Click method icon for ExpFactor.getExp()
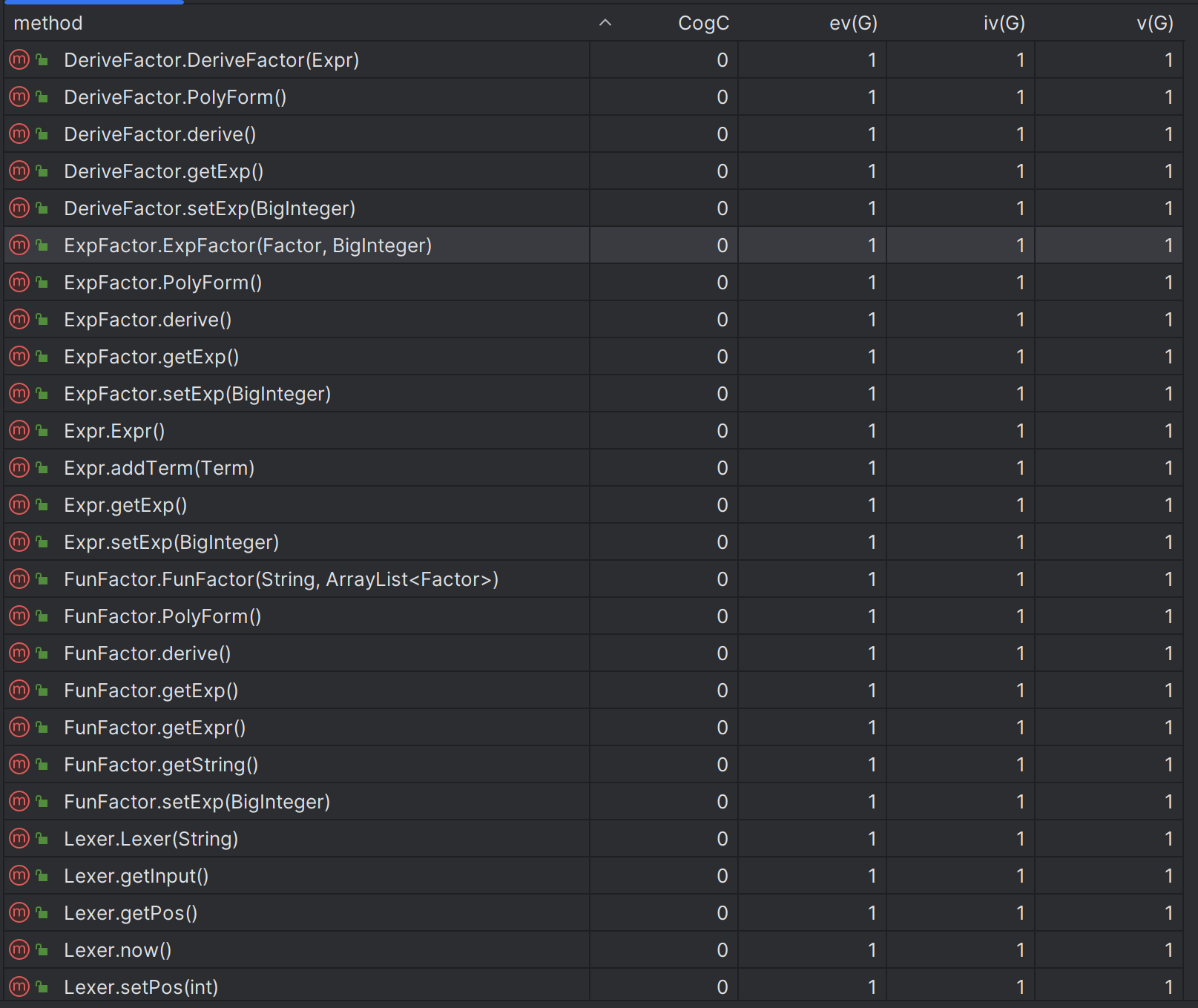This screenshot has height=1008, width=1198. tap(19, 356)
